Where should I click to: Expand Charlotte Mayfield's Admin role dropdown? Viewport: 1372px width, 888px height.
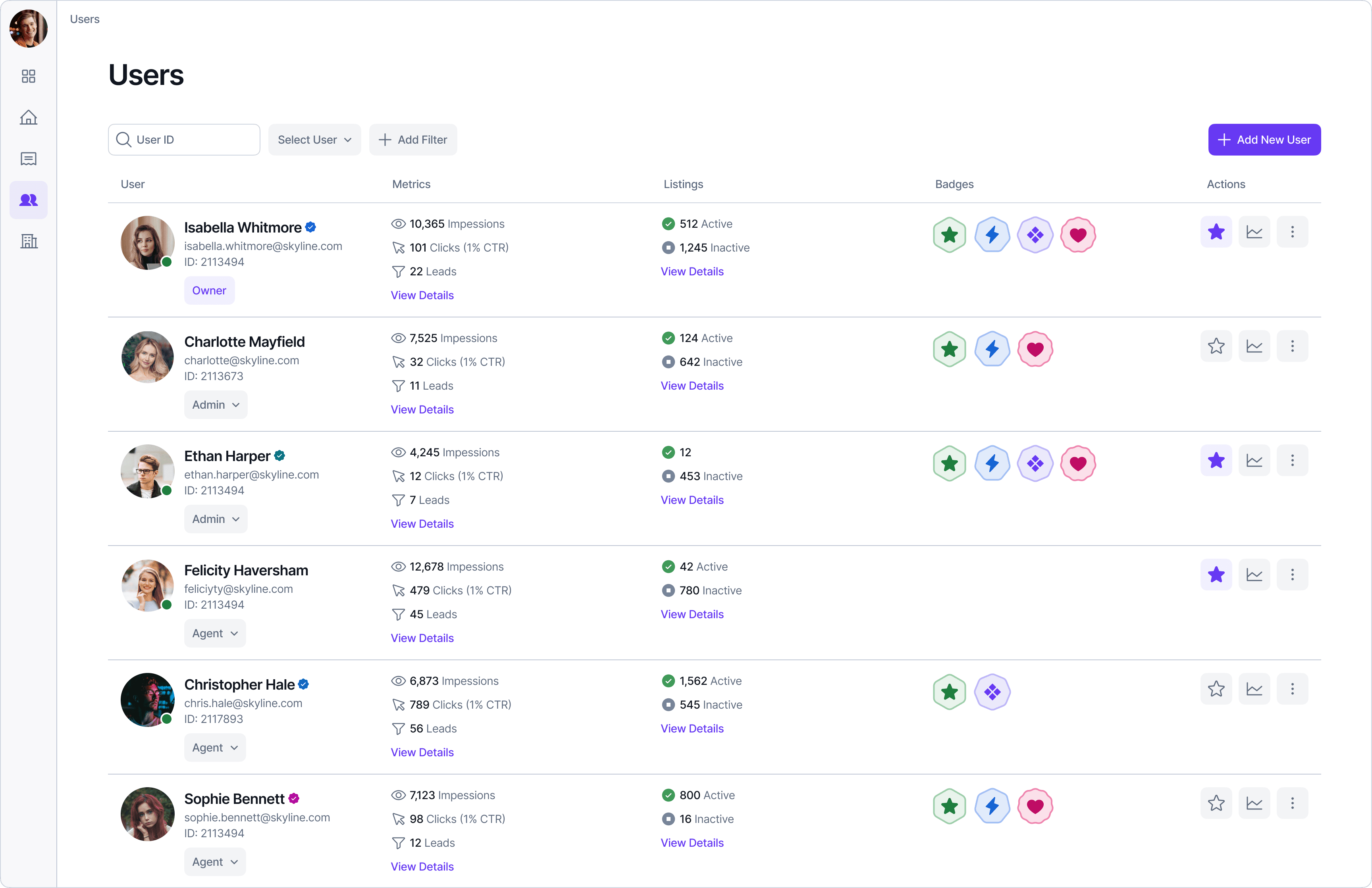[x=216, y=405]
